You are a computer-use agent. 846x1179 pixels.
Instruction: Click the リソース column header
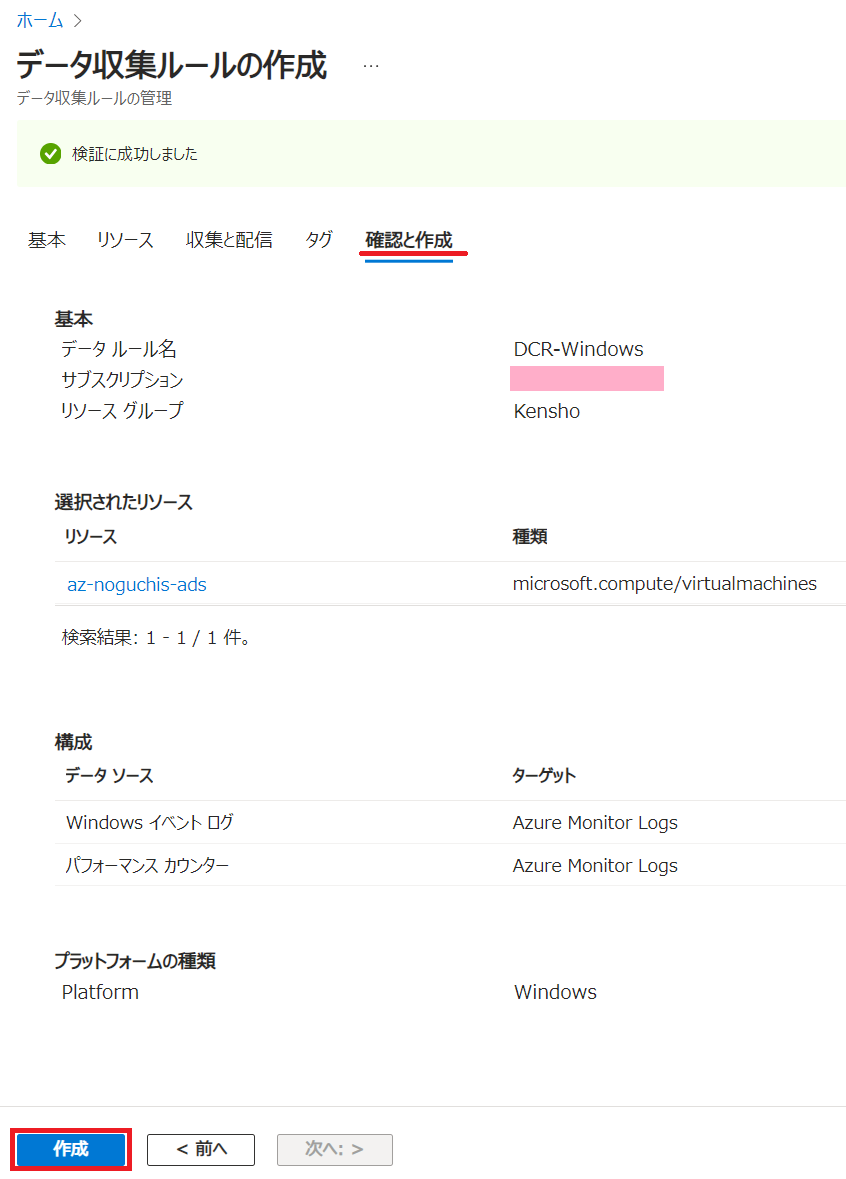pos(91,537)
